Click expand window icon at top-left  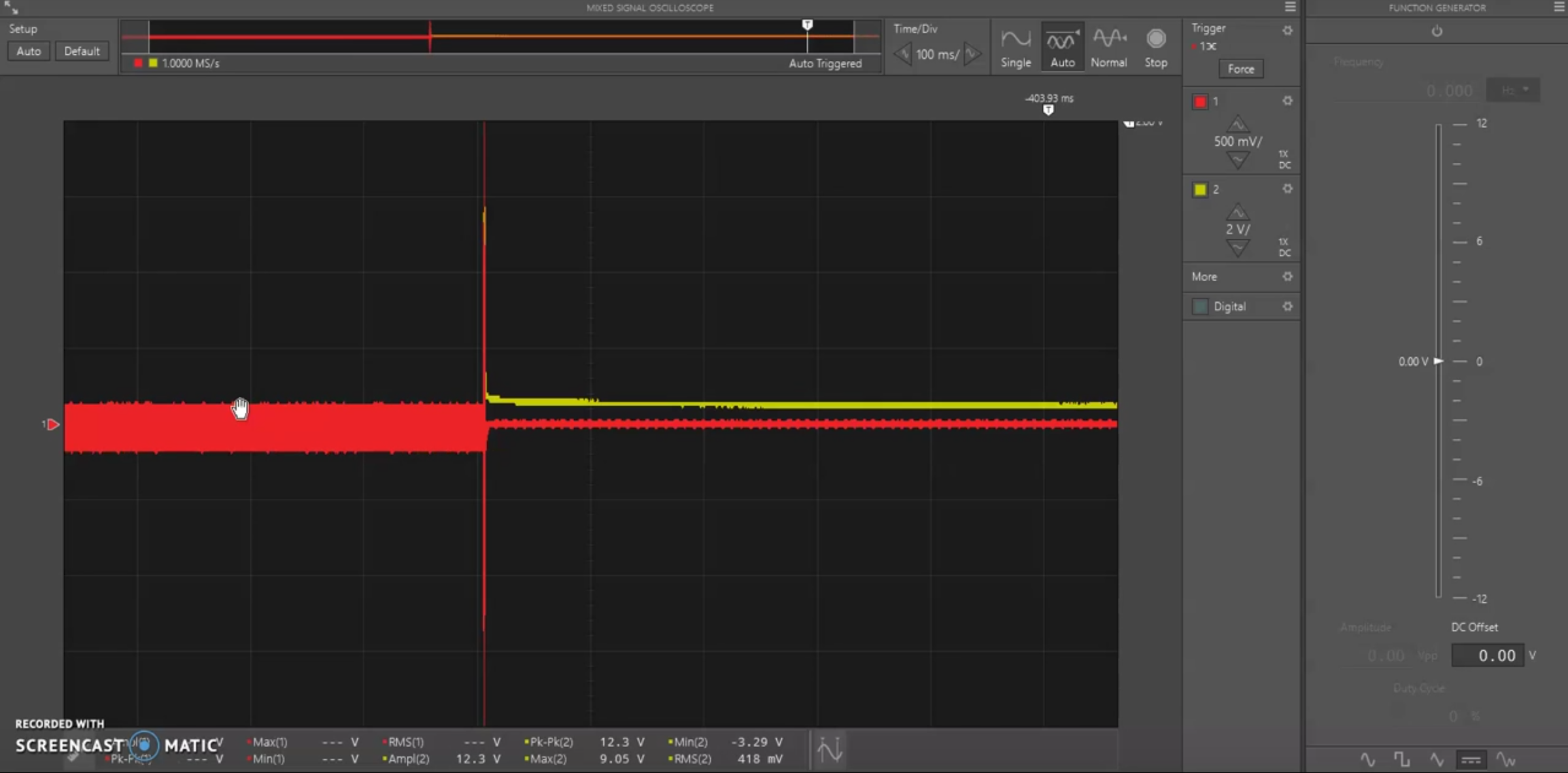pyautogui.click(x=10, y=8)
